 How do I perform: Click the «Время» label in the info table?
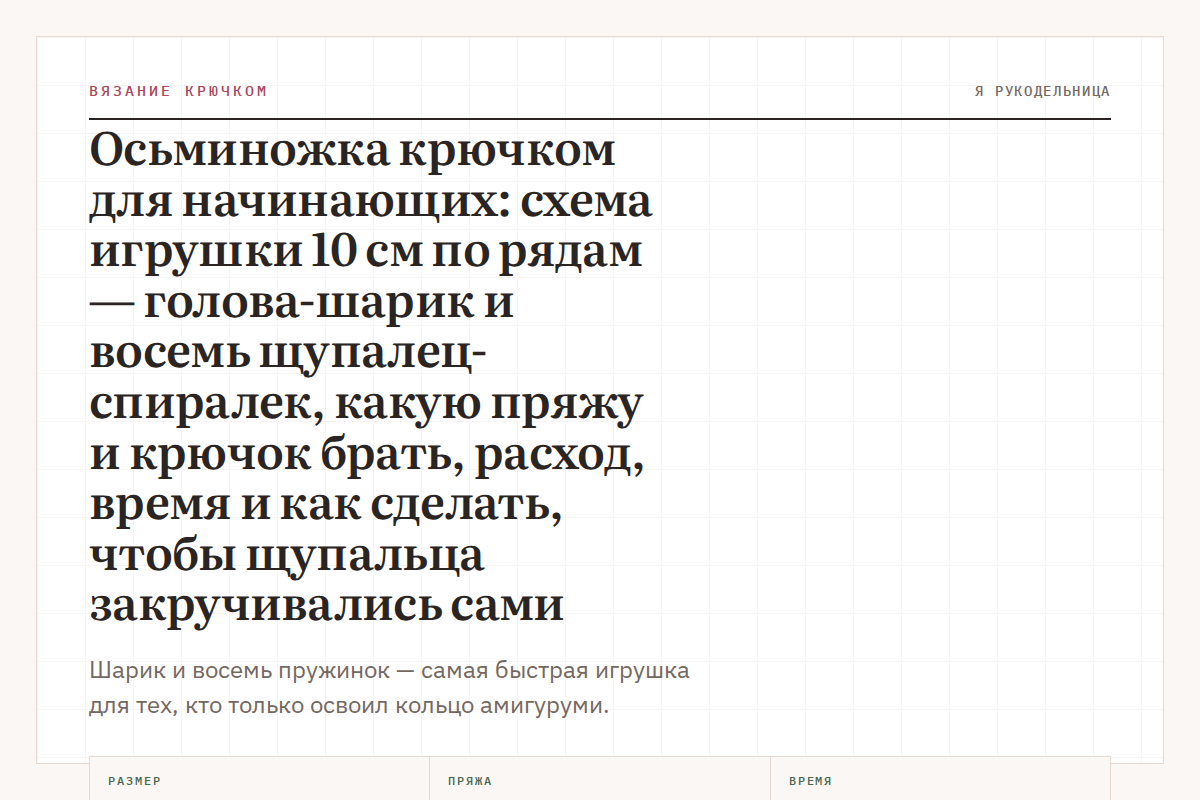pyautogui.click(x=810, y=781)
